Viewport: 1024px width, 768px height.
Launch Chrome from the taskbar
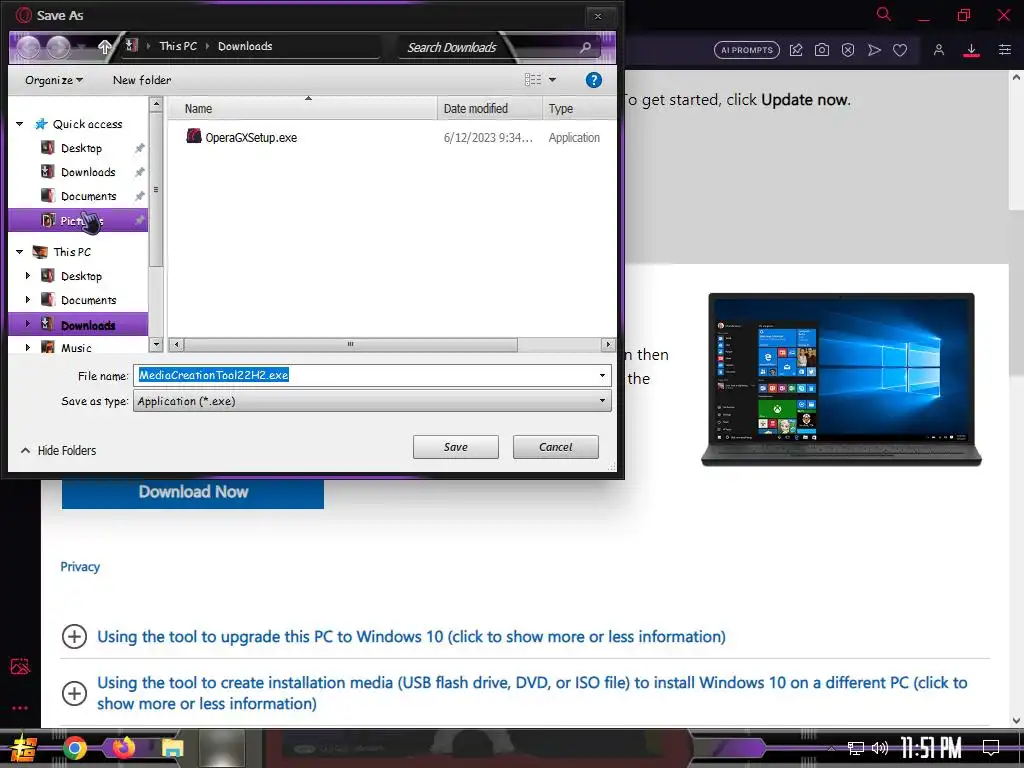(75, 748)
